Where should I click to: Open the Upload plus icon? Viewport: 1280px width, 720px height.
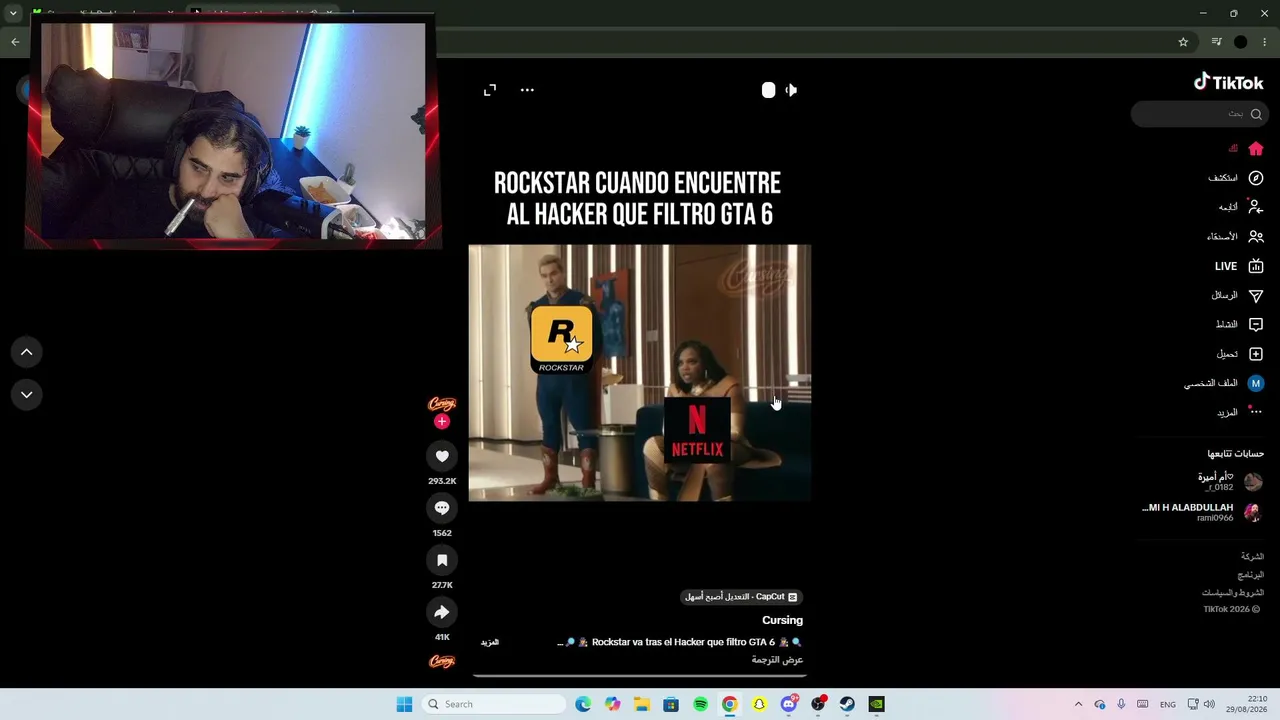click(1256, 354)
